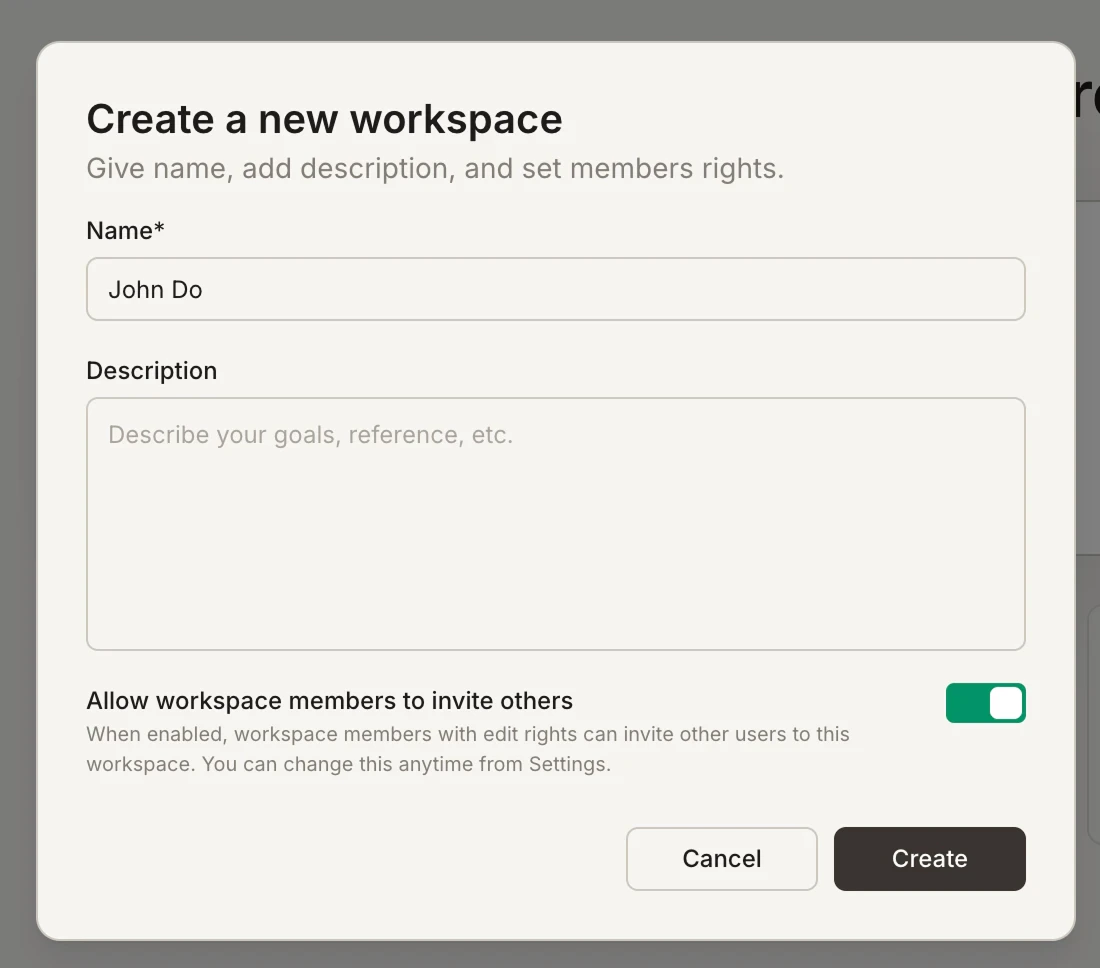Click the dialog subtitle about members rights

(435, 168)
